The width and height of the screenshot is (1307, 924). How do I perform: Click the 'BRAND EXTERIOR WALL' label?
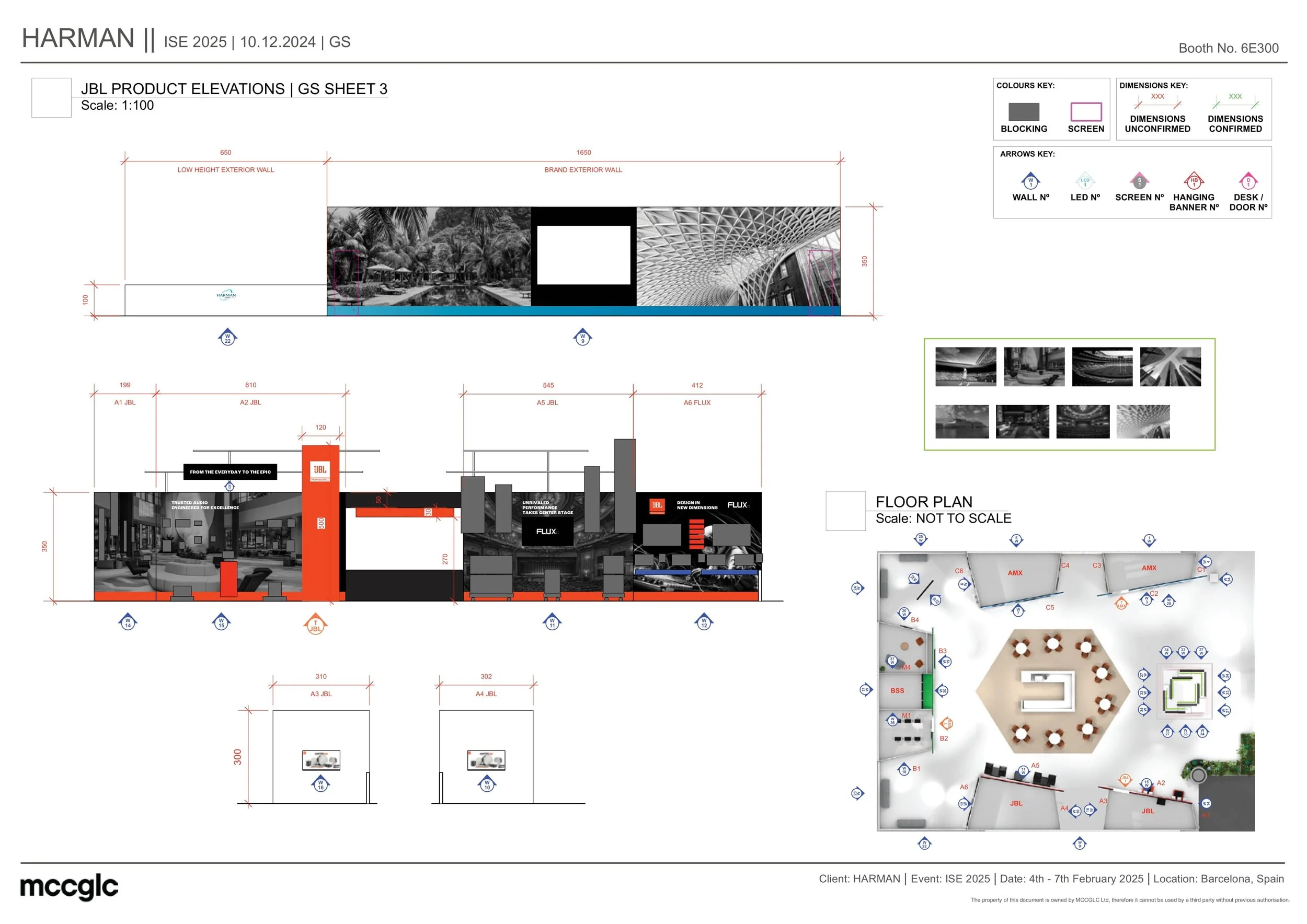click(583, 169)
